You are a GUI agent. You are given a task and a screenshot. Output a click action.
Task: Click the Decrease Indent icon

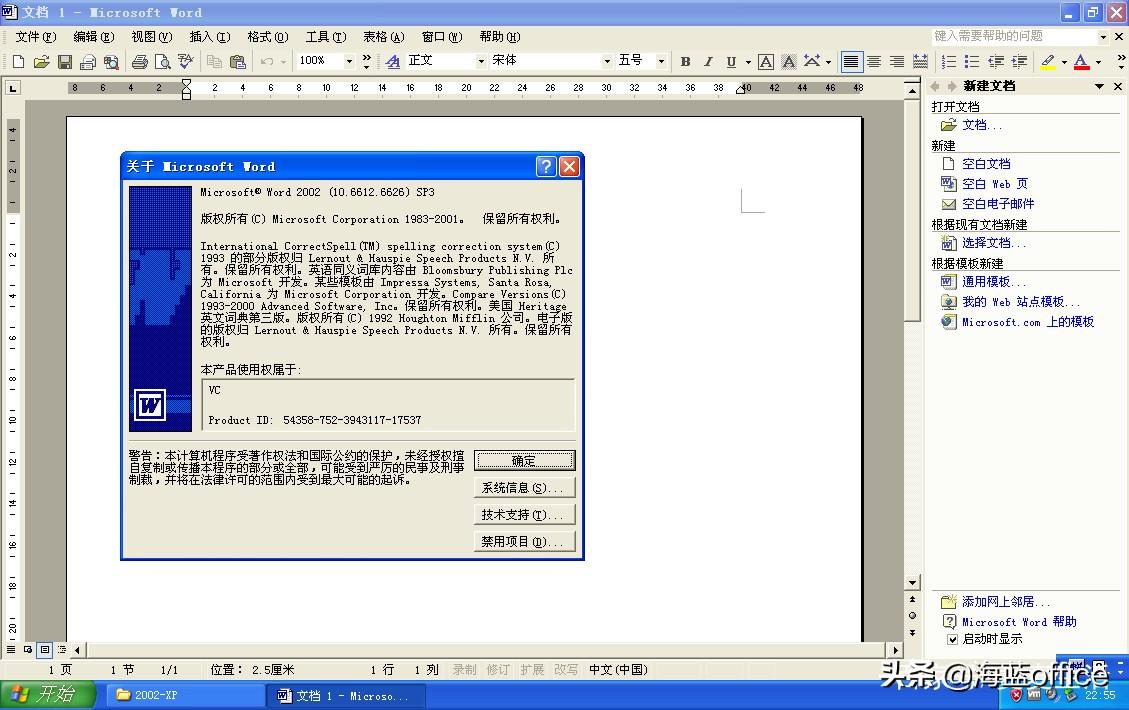[x=996, y=62]
